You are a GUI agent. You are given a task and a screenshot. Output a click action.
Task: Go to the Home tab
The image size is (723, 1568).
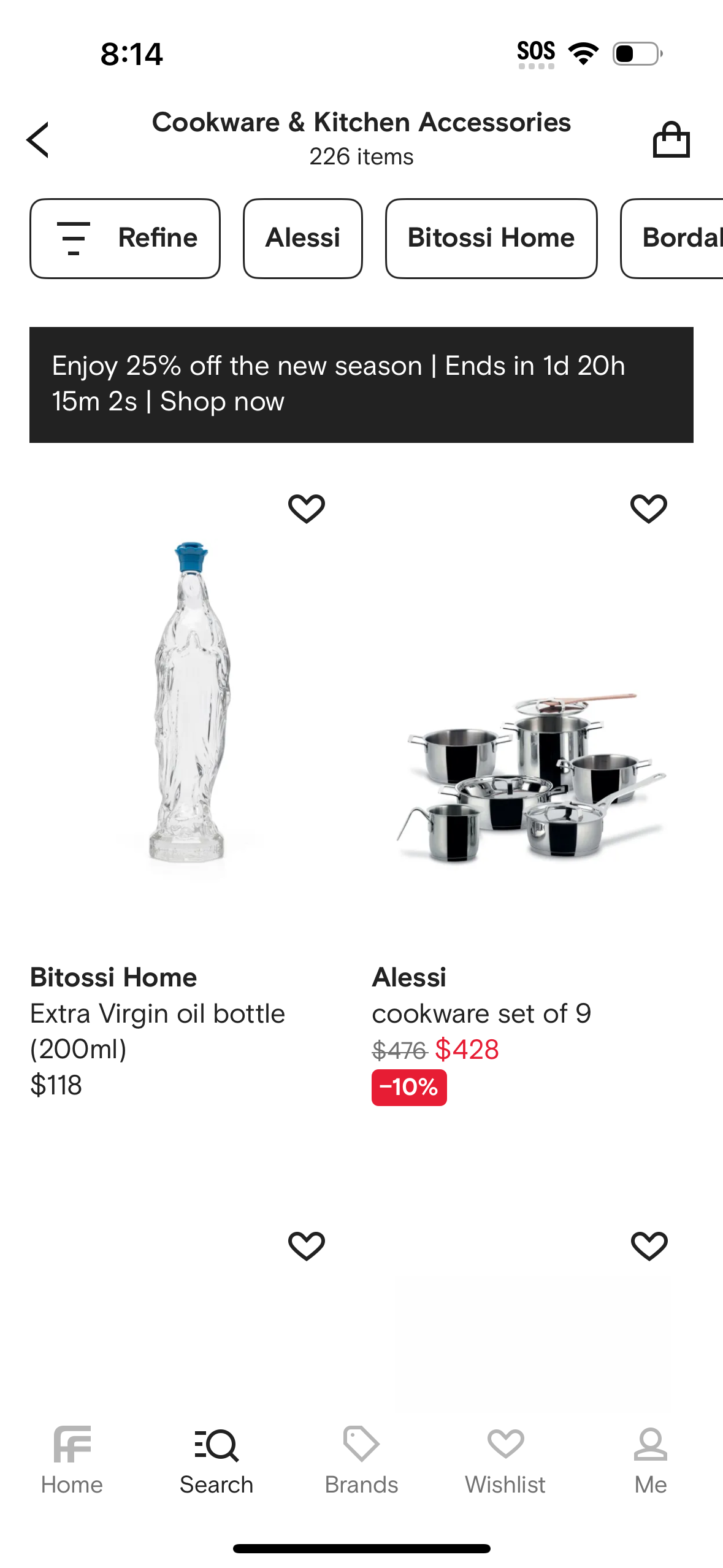72,1460
